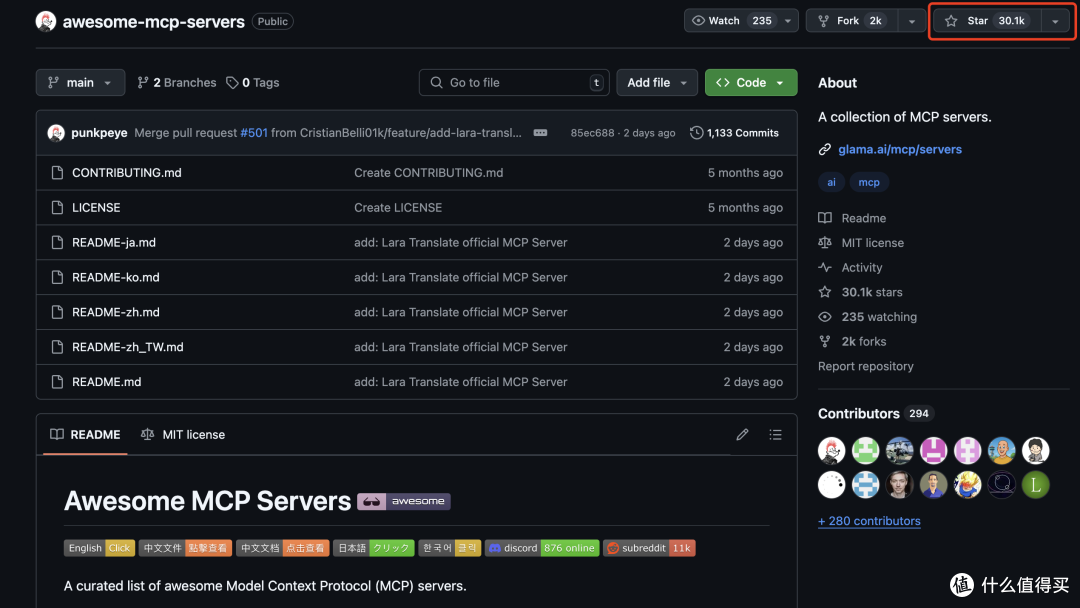The width and height of the screenshot is (1080, 608).
Task: Open the LICENSE file
Action: coord(96,207)
